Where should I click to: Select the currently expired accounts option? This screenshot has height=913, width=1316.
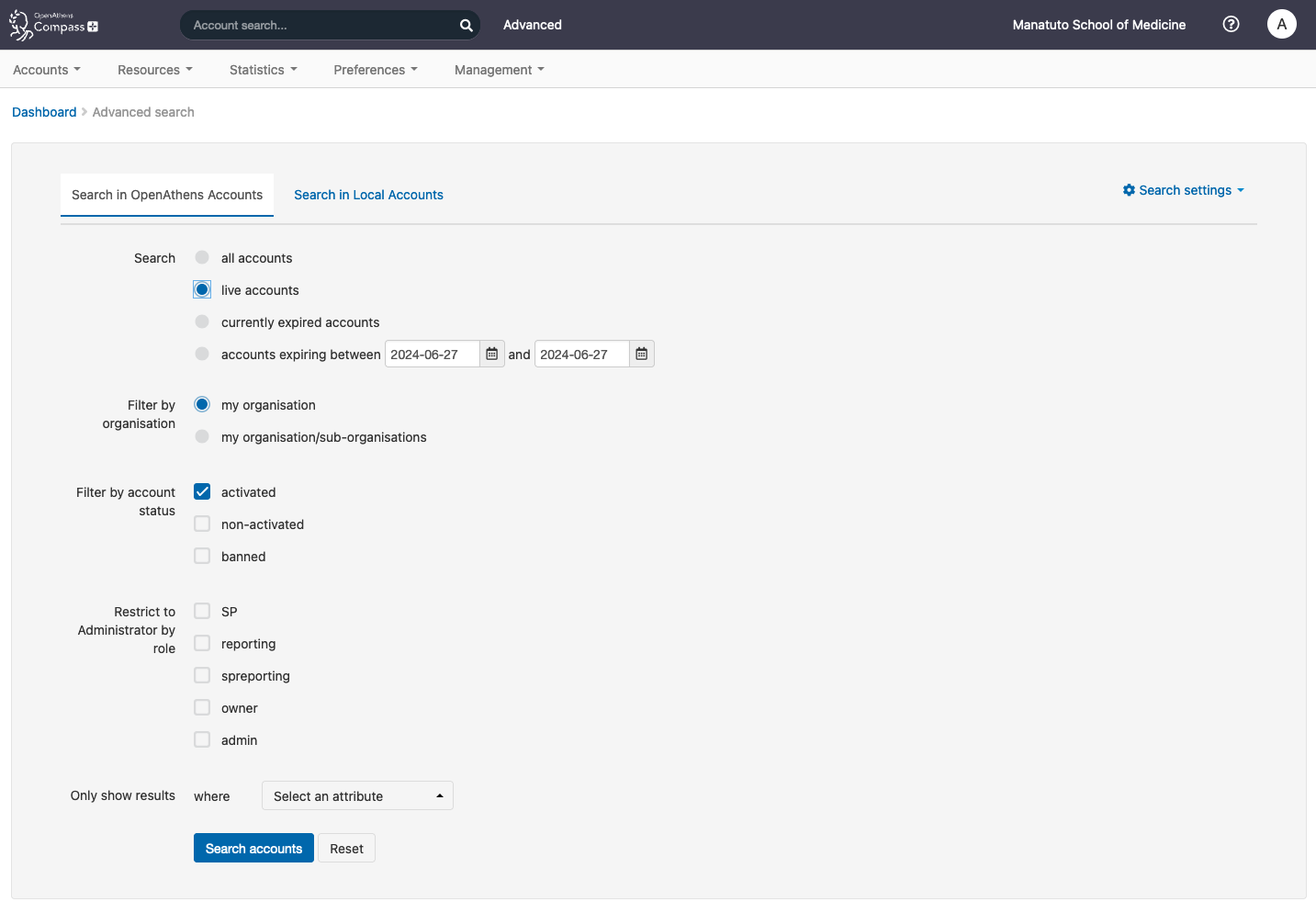(201, 321)
